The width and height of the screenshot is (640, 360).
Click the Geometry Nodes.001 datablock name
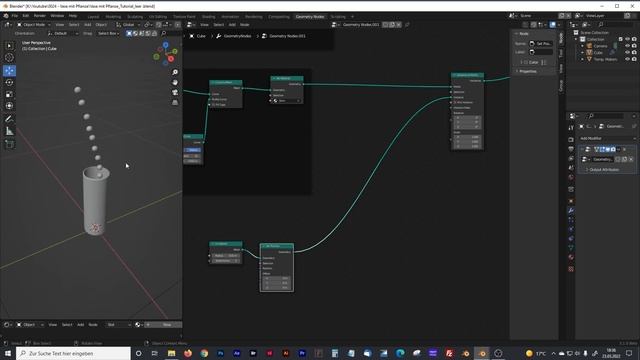click(x=361, y=24)
